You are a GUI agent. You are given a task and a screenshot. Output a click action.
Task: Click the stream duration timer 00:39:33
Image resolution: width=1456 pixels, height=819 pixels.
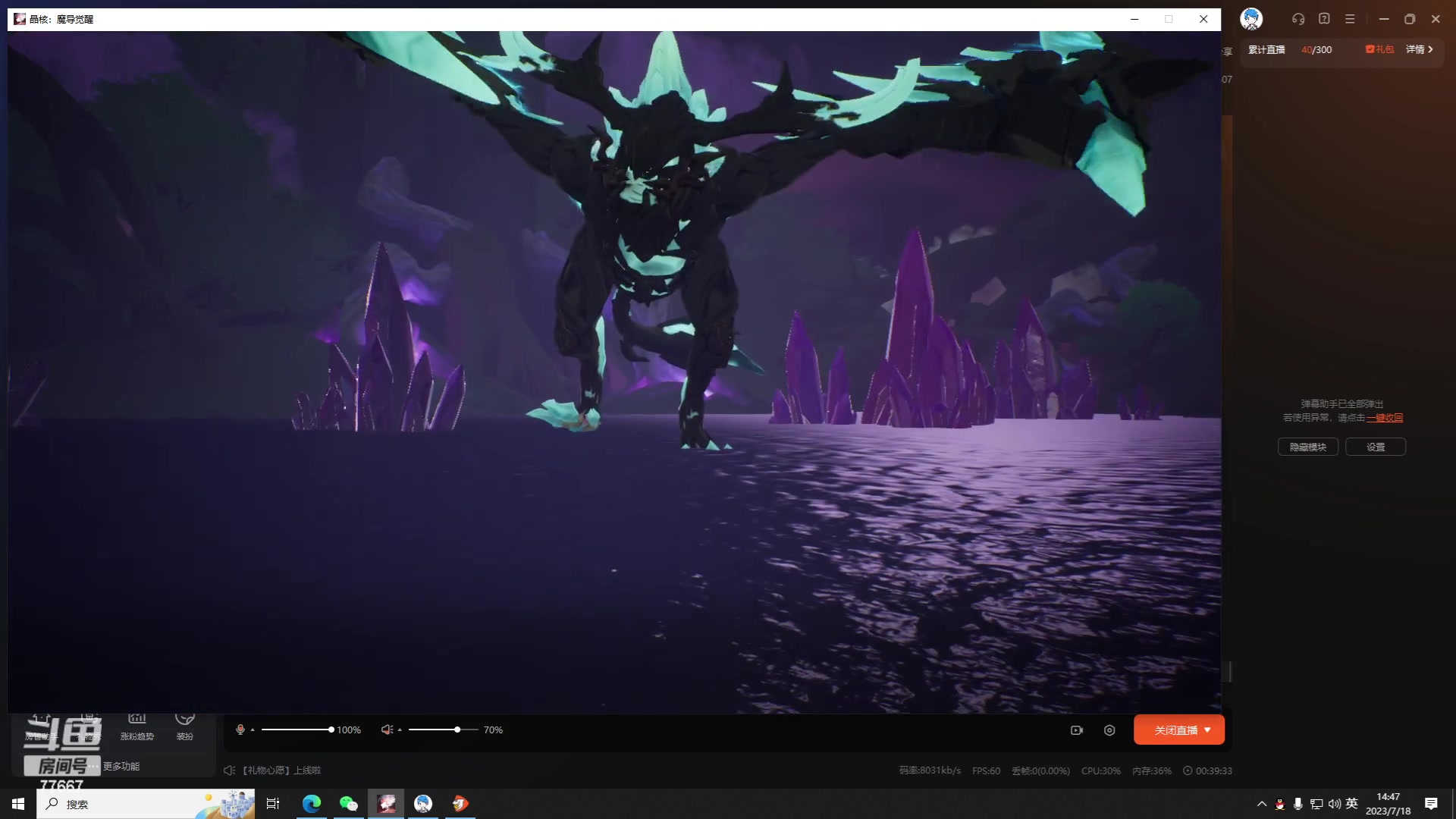coord(1207,770)
